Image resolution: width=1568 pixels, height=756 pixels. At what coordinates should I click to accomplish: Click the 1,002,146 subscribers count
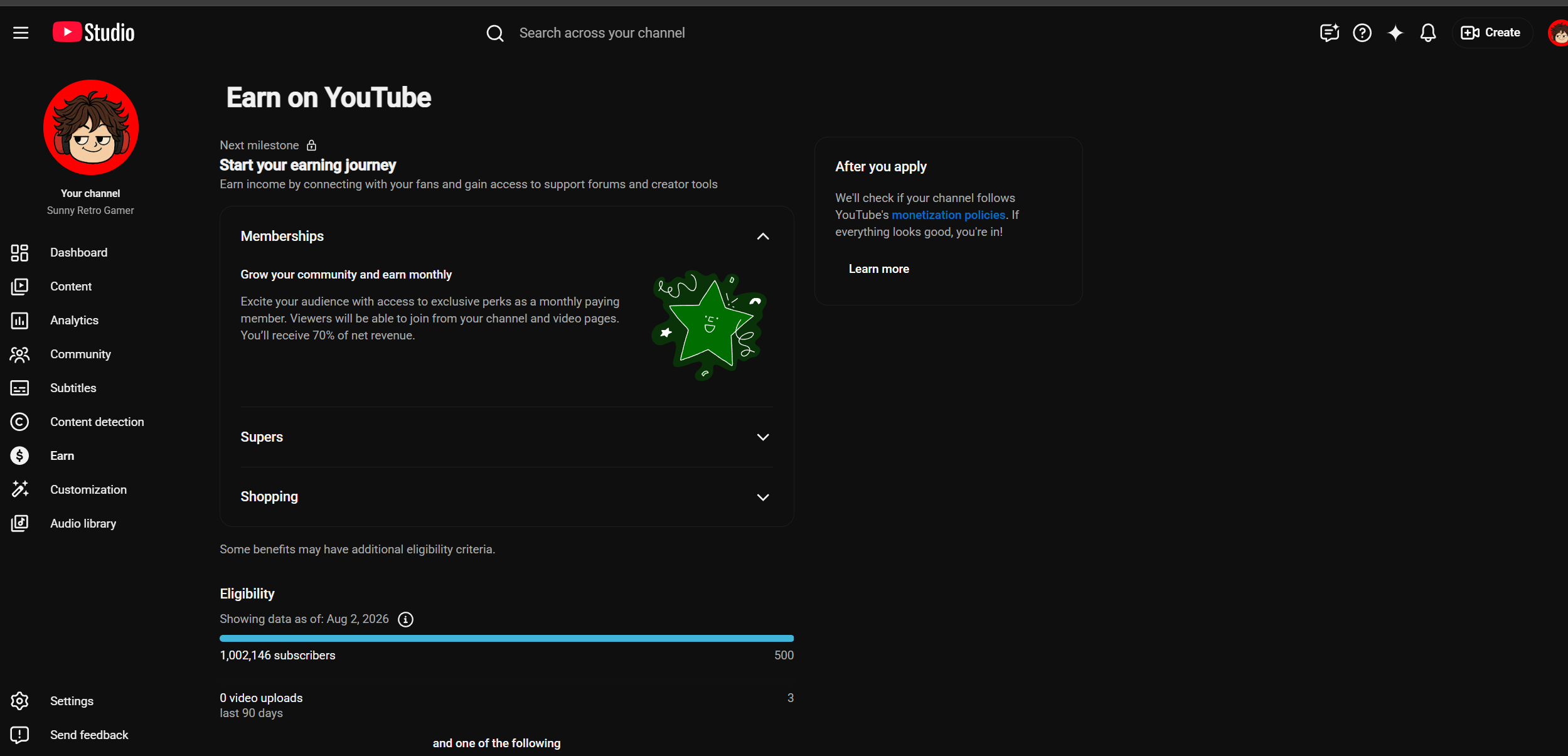point(277,656)
